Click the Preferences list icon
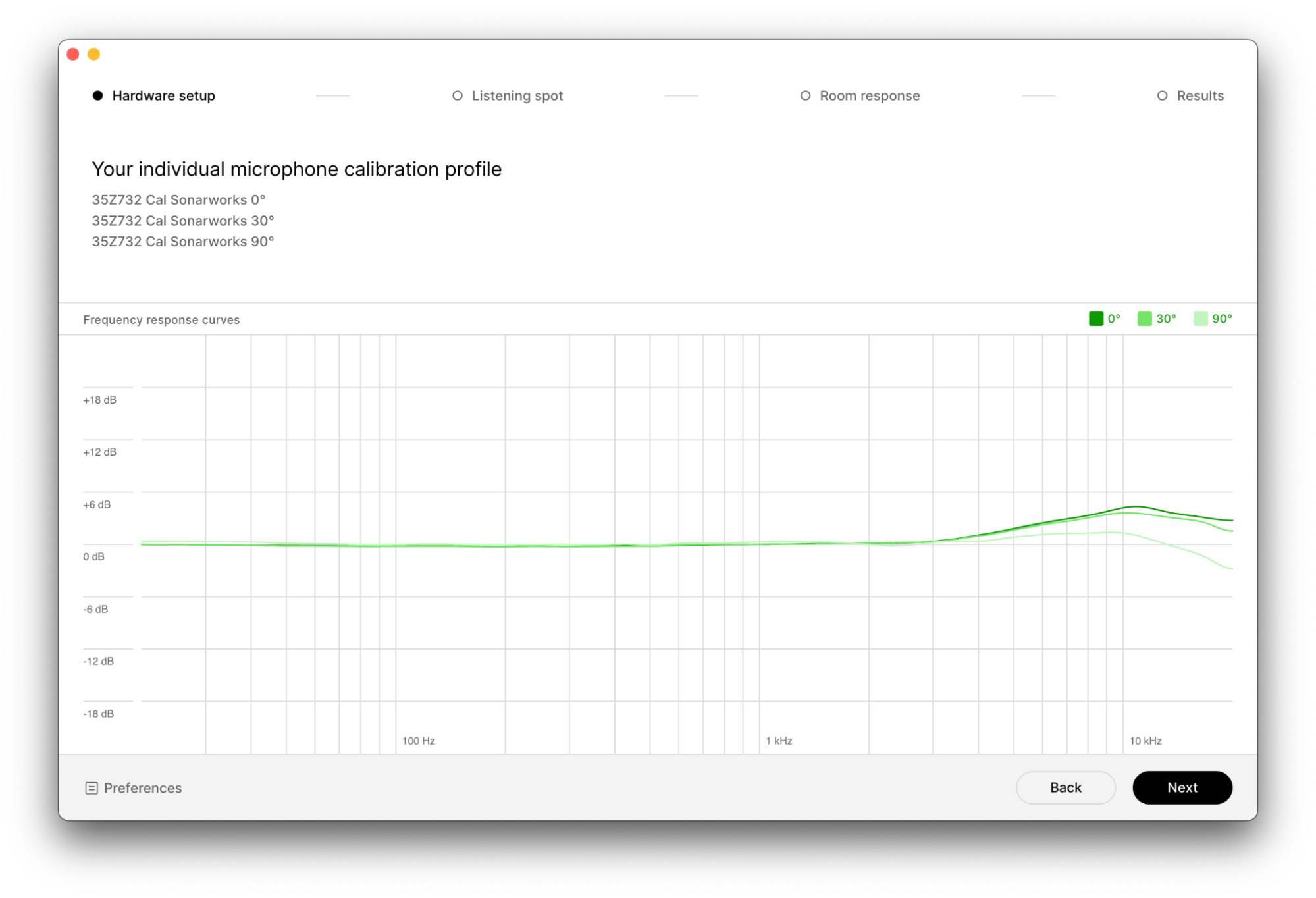This screenshot has width=1316, height=898. tap(92, 788)
